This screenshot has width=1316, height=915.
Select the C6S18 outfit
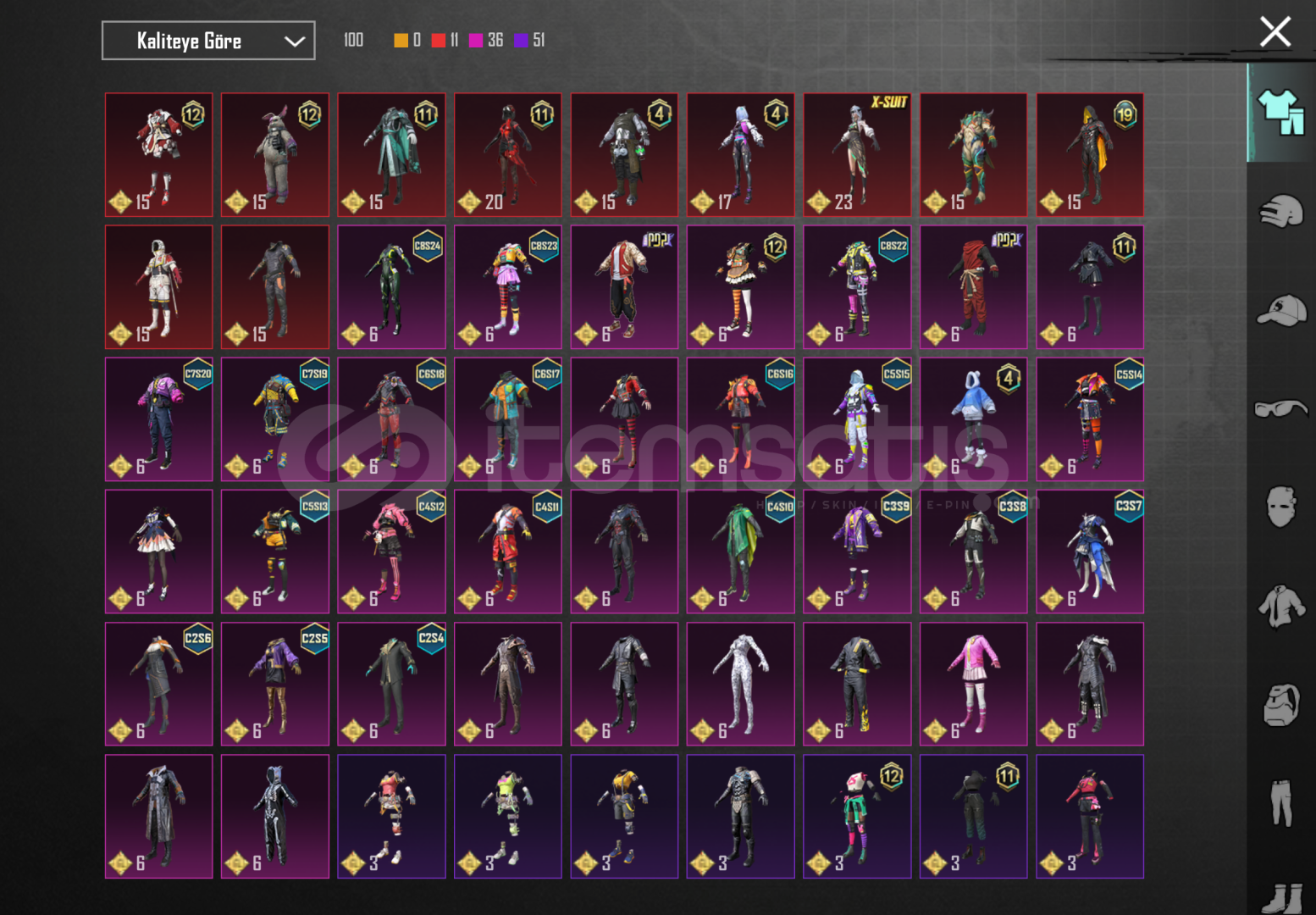391,419
